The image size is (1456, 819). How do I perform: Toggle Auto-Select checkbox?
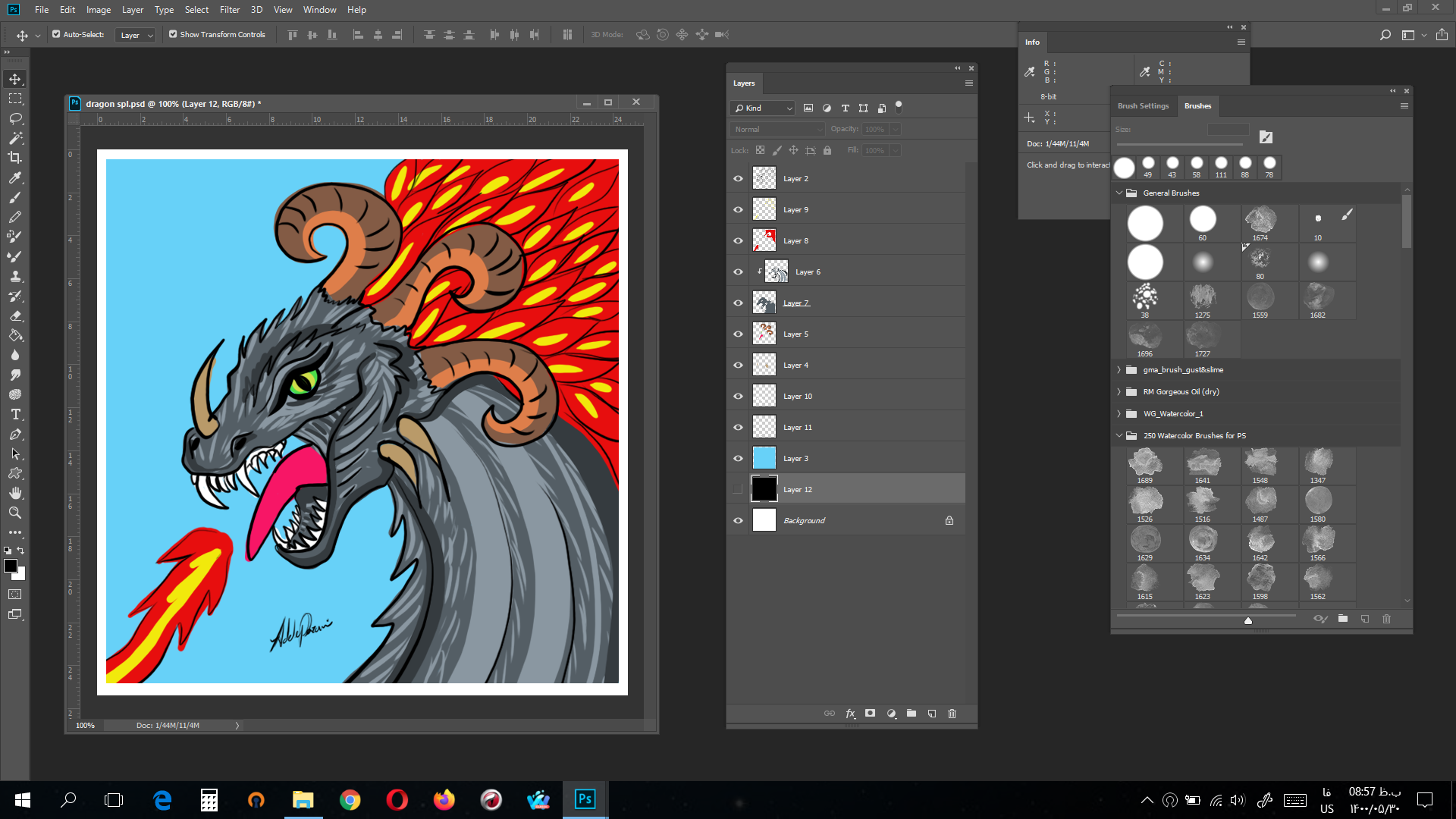(x=56, y=34)
